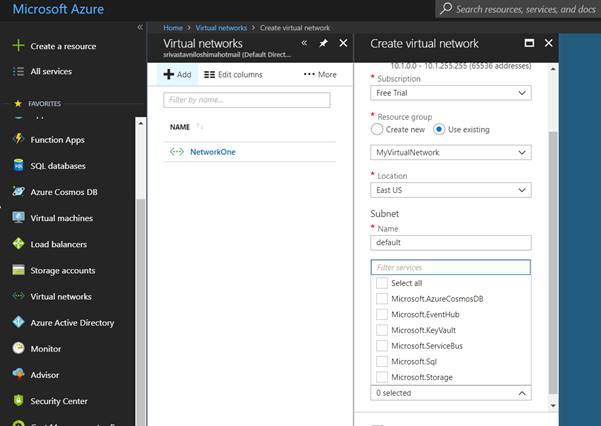The image size is (601, 426).
Task: Open the Virtual machines monitor icon
Action: (x=18, y=217)
